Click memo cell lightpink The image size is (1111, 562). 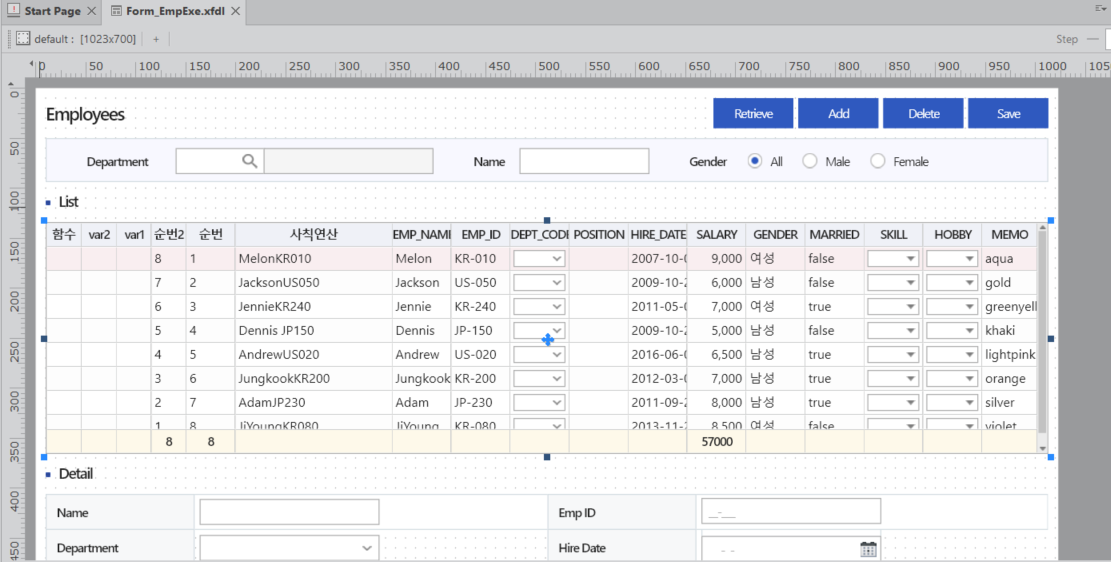[1009, 355]
